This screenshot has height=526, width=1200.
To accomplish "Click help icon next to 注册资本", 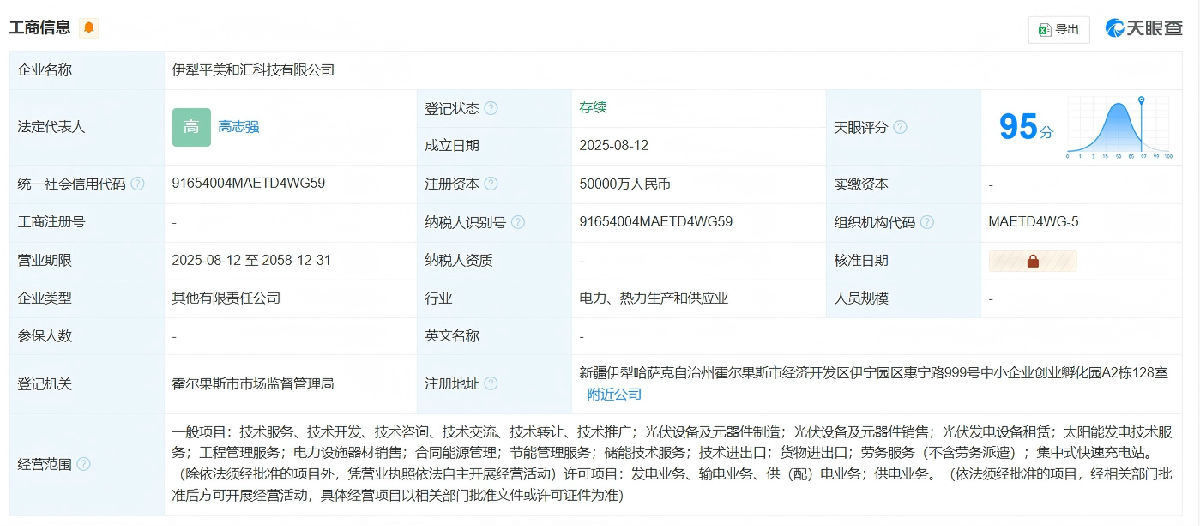I will point(491,184).
